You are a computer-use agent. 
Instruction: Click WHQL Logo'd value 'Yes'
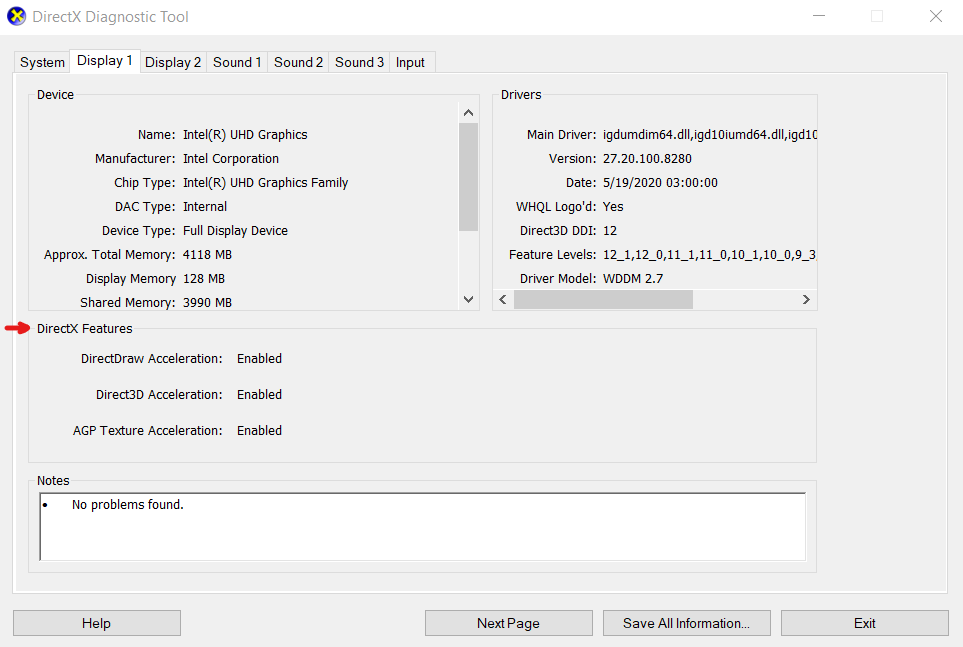[x=613, y=206]
